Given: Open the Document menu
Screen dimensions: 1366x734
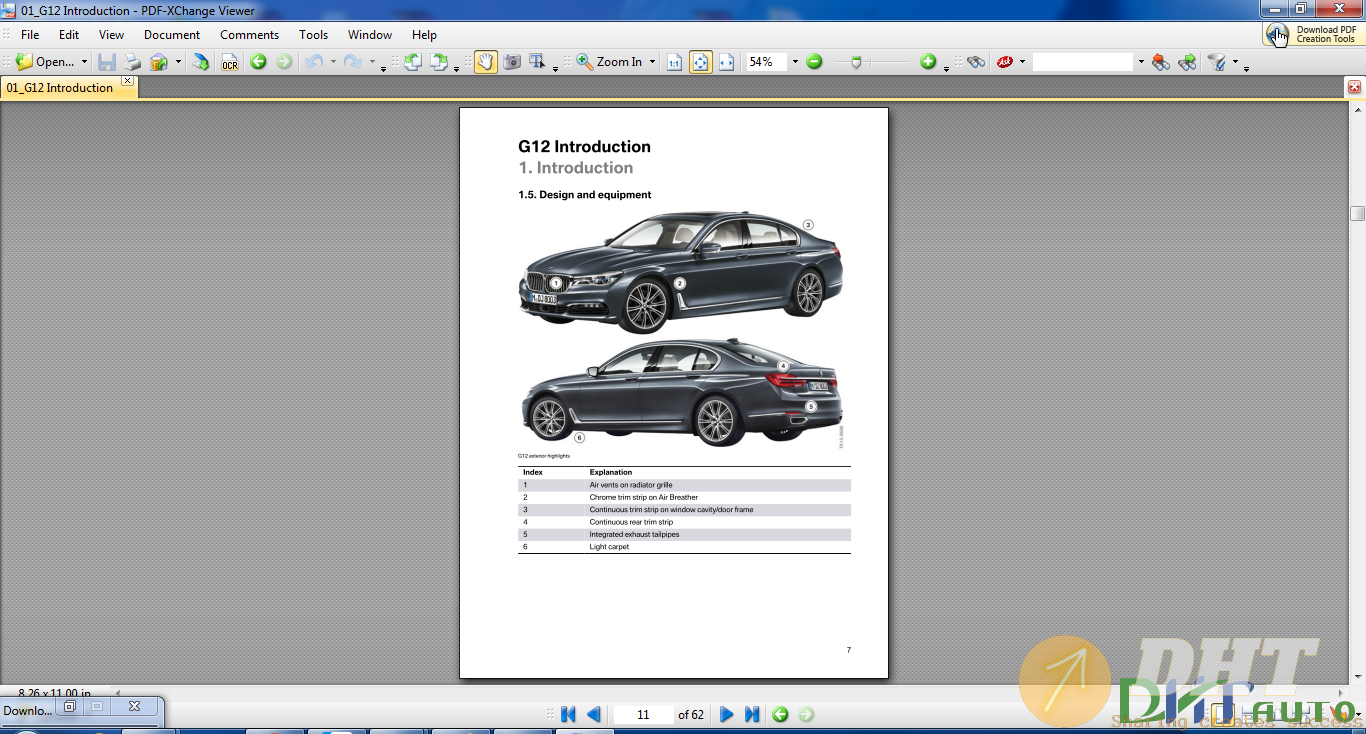Looking at the screenshot, I should point(172,34).
